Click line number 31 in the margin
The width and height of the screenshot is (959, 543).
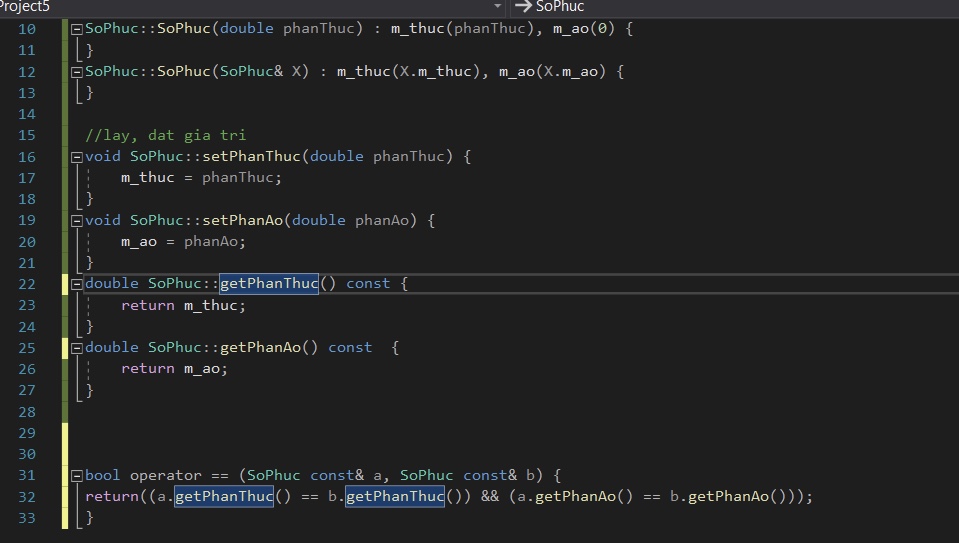(x=27, y=475)
